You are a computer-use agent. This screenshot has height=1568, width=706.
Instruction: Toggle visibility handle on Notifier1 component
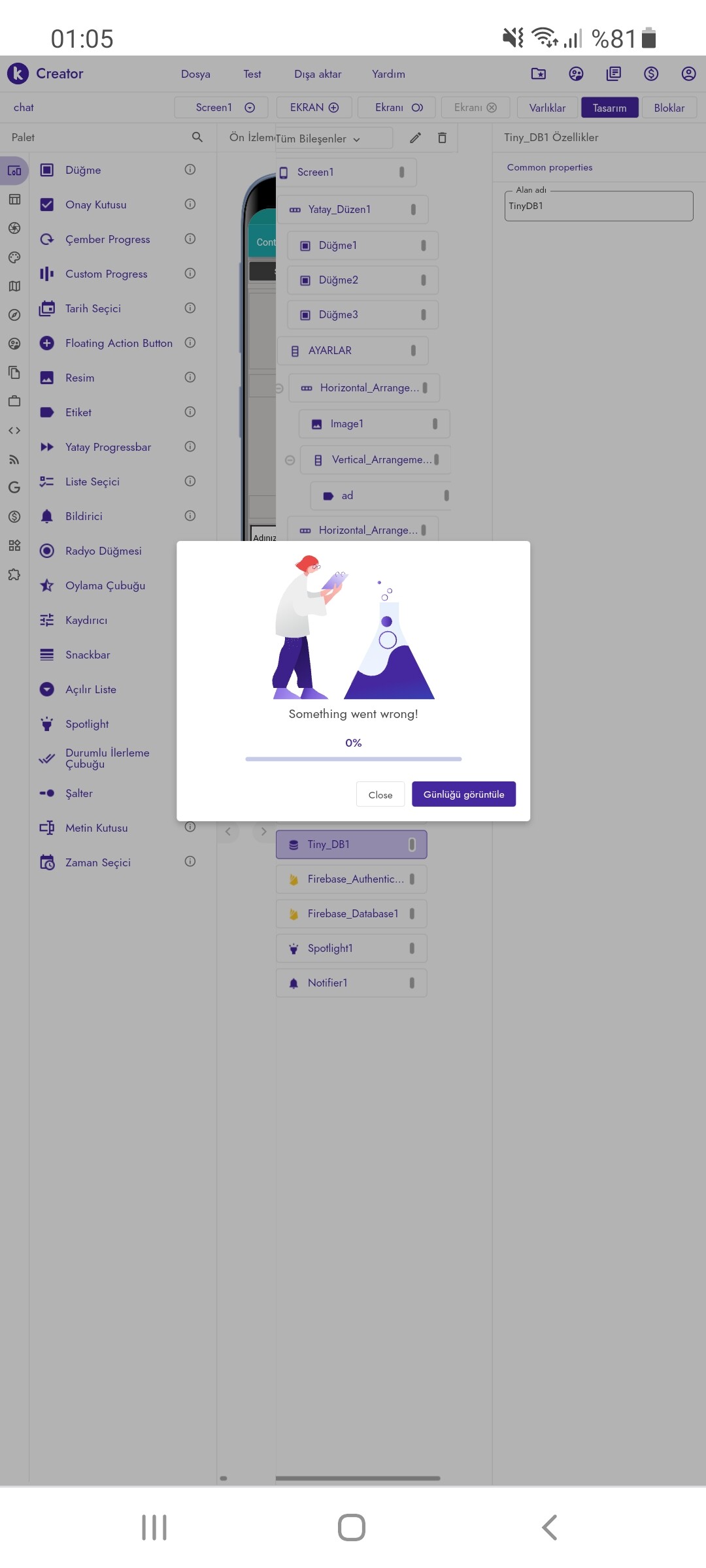point(412,983)
